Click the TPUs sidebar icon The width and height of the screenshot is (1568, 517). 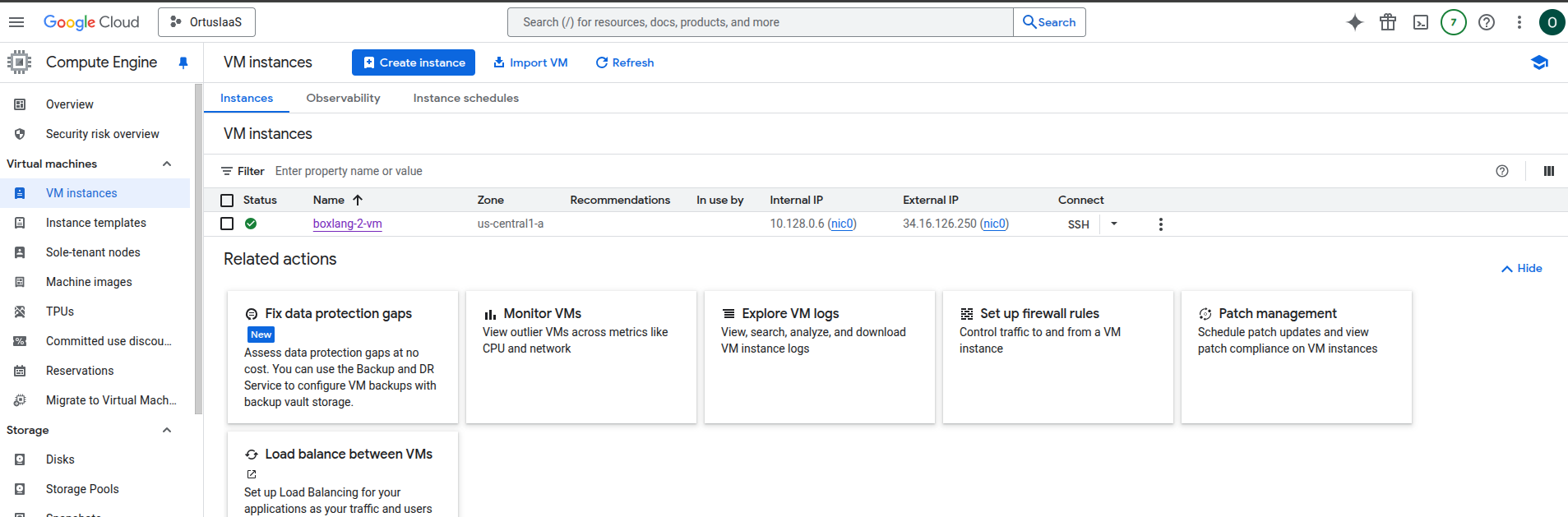tap(20, 312)
